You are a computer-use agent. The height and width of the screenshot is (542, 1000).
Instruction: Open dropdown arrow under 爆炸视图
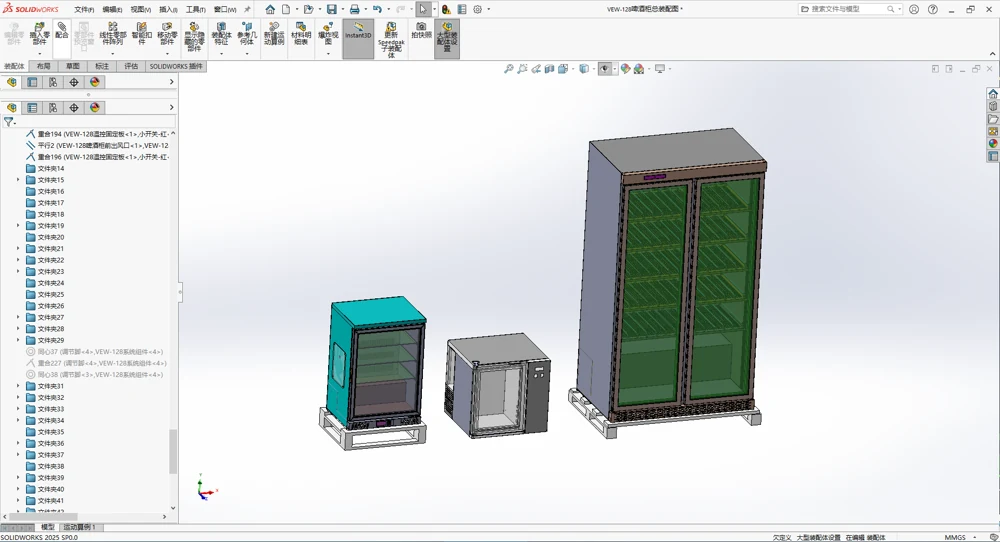coord(328,54)
